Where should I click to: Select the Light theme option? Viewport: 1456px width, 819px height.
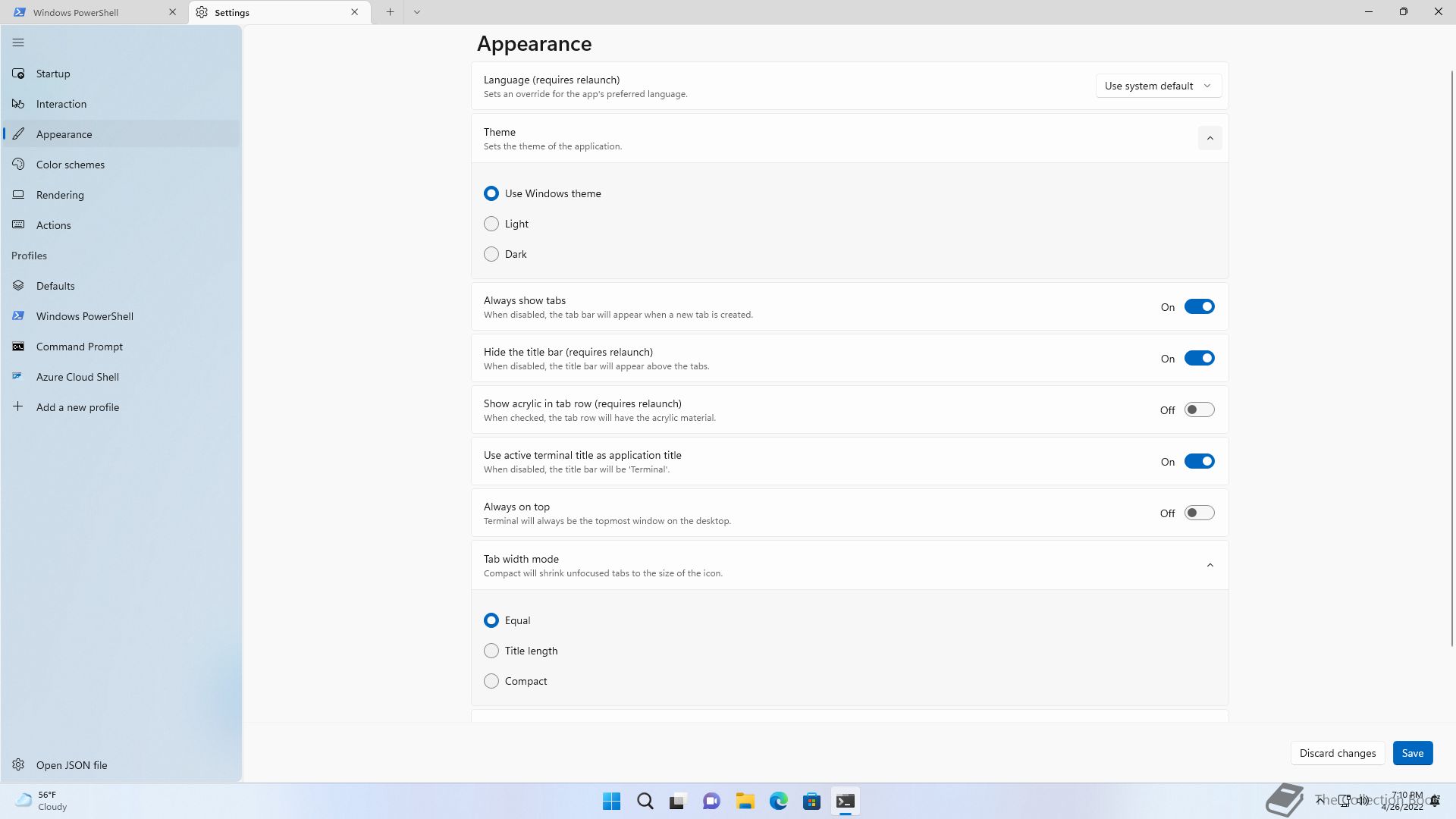491,224
